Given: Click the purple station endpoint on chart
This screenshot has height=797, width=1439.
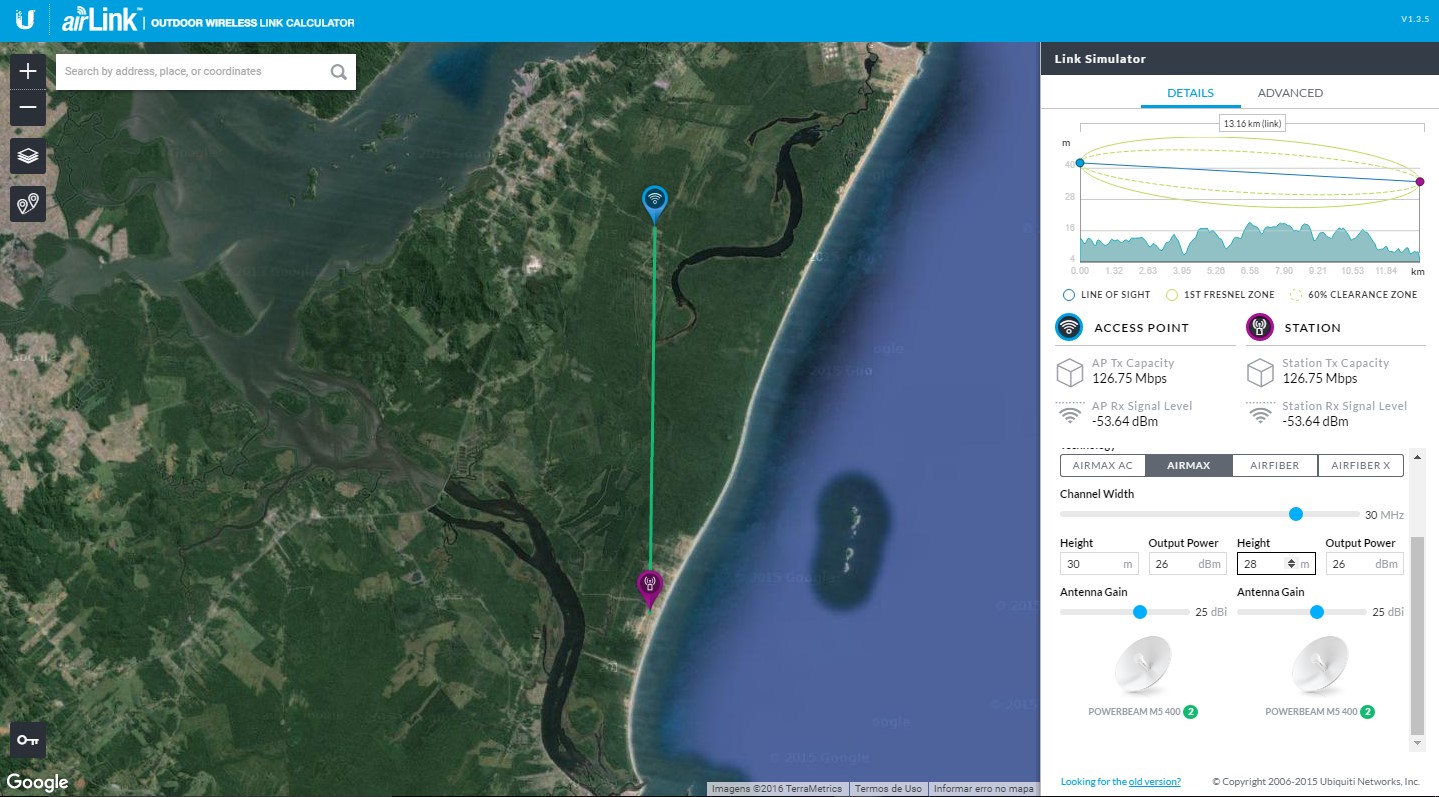Looking at the screenshot, I should (1420, 181).
